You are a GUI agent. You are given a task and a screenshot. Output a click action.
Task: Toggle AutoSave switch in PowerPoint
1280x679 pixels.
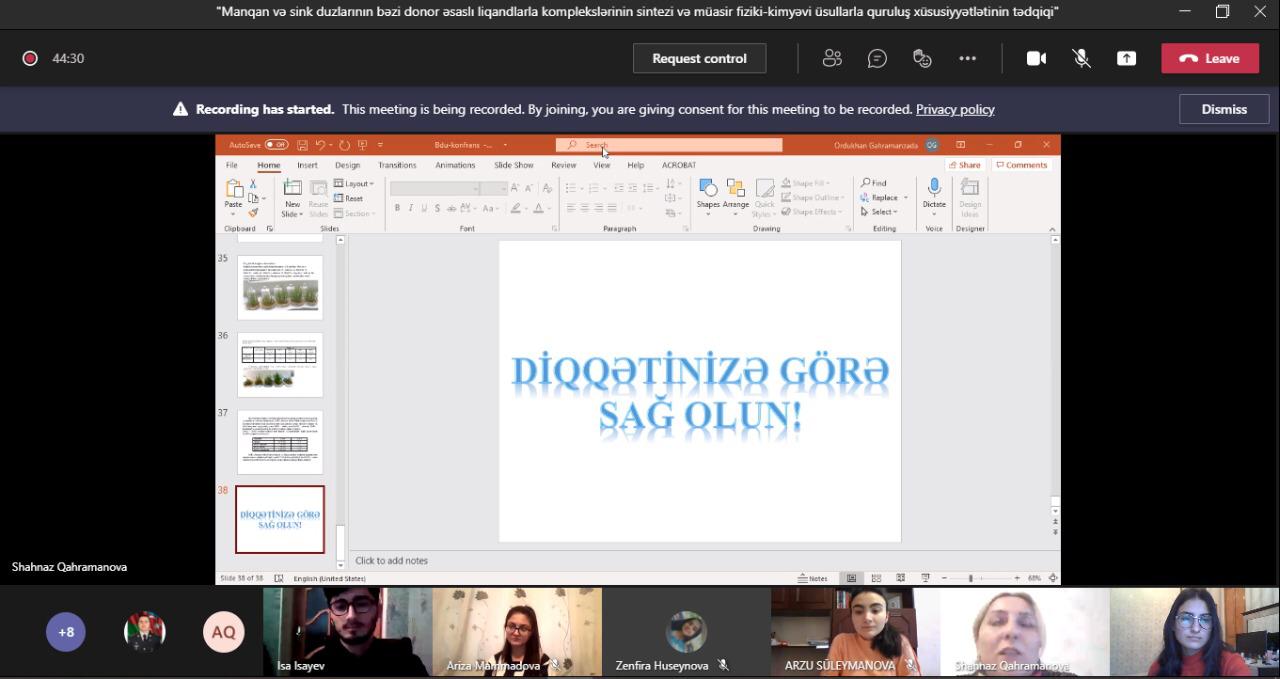point(276,145)
